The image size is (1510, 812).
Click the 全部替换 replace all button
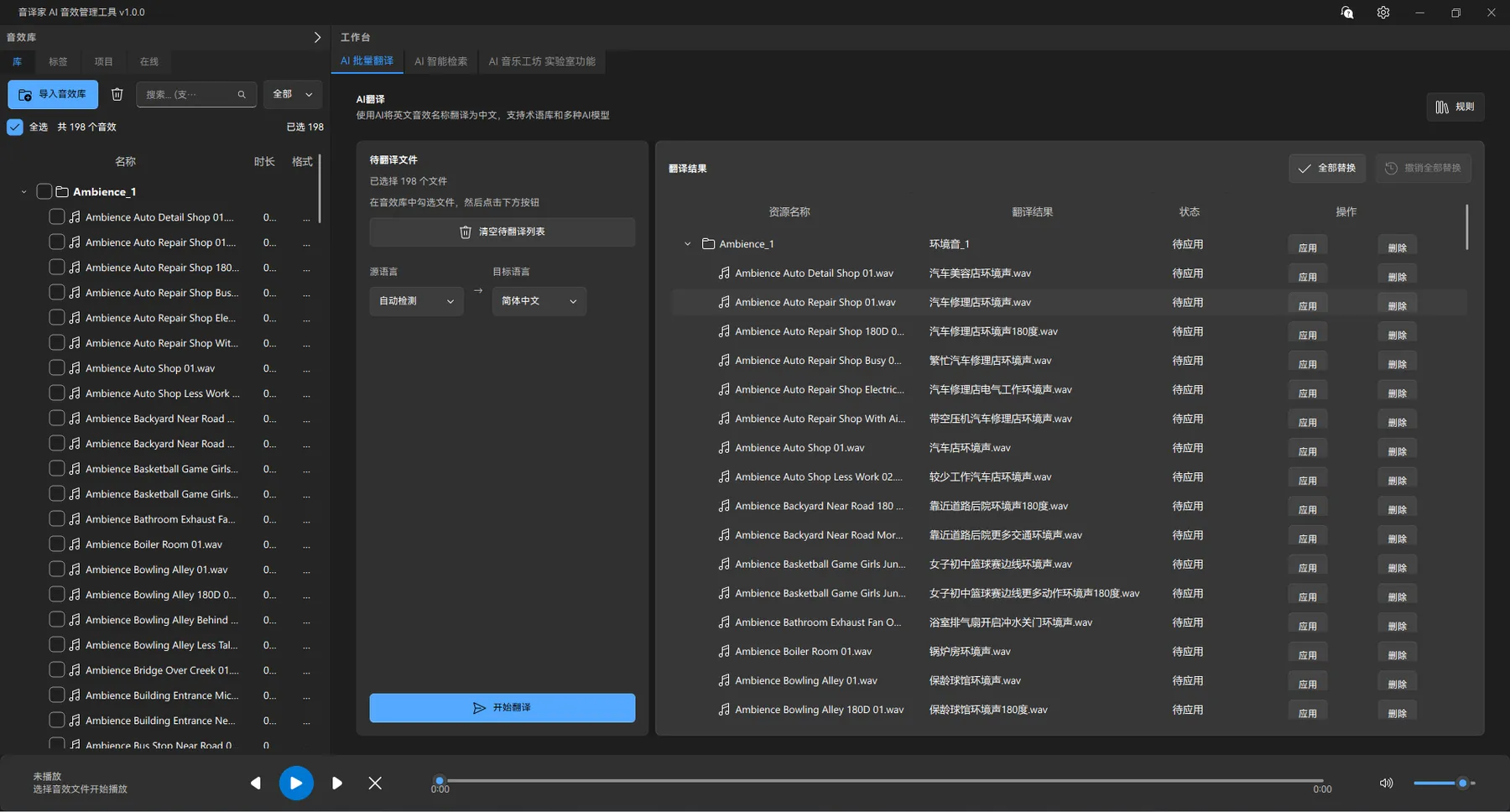coord(1327,168)
